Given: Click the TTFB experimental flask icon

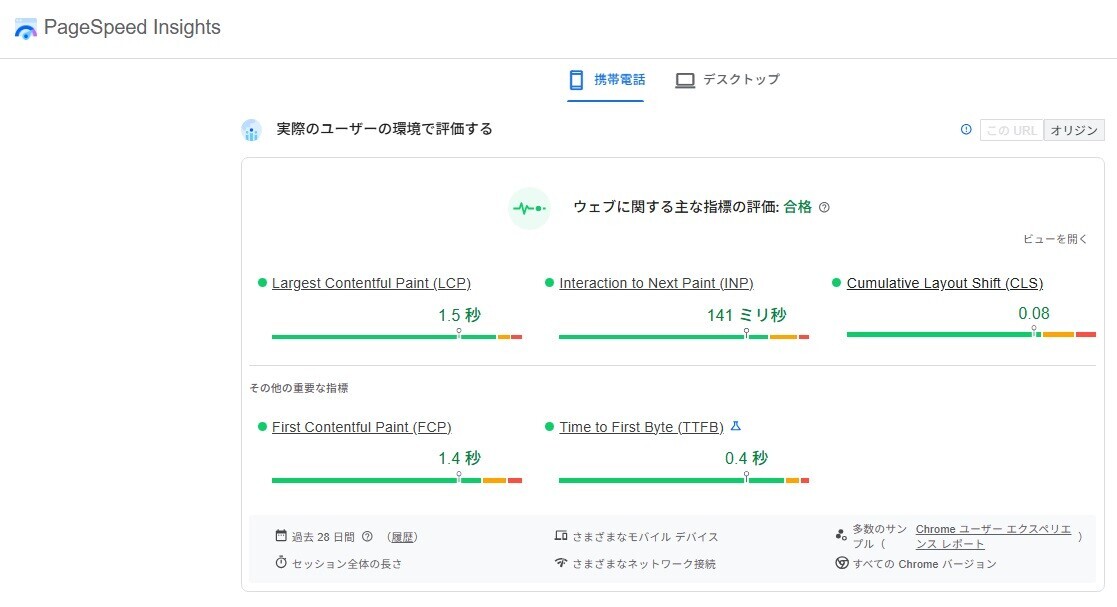Looking at the screenshot, I should 736,426.
